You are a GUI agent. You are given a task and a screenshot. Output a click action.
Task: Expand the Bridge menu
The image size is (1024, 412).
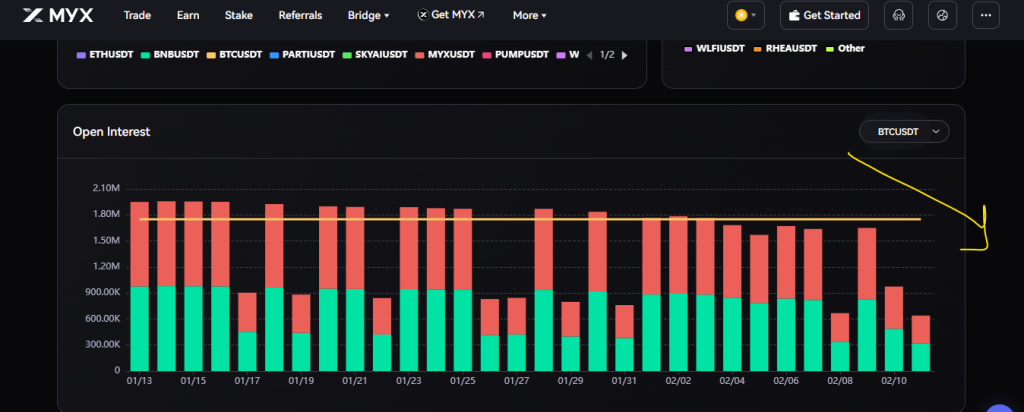tap(368, 16)
